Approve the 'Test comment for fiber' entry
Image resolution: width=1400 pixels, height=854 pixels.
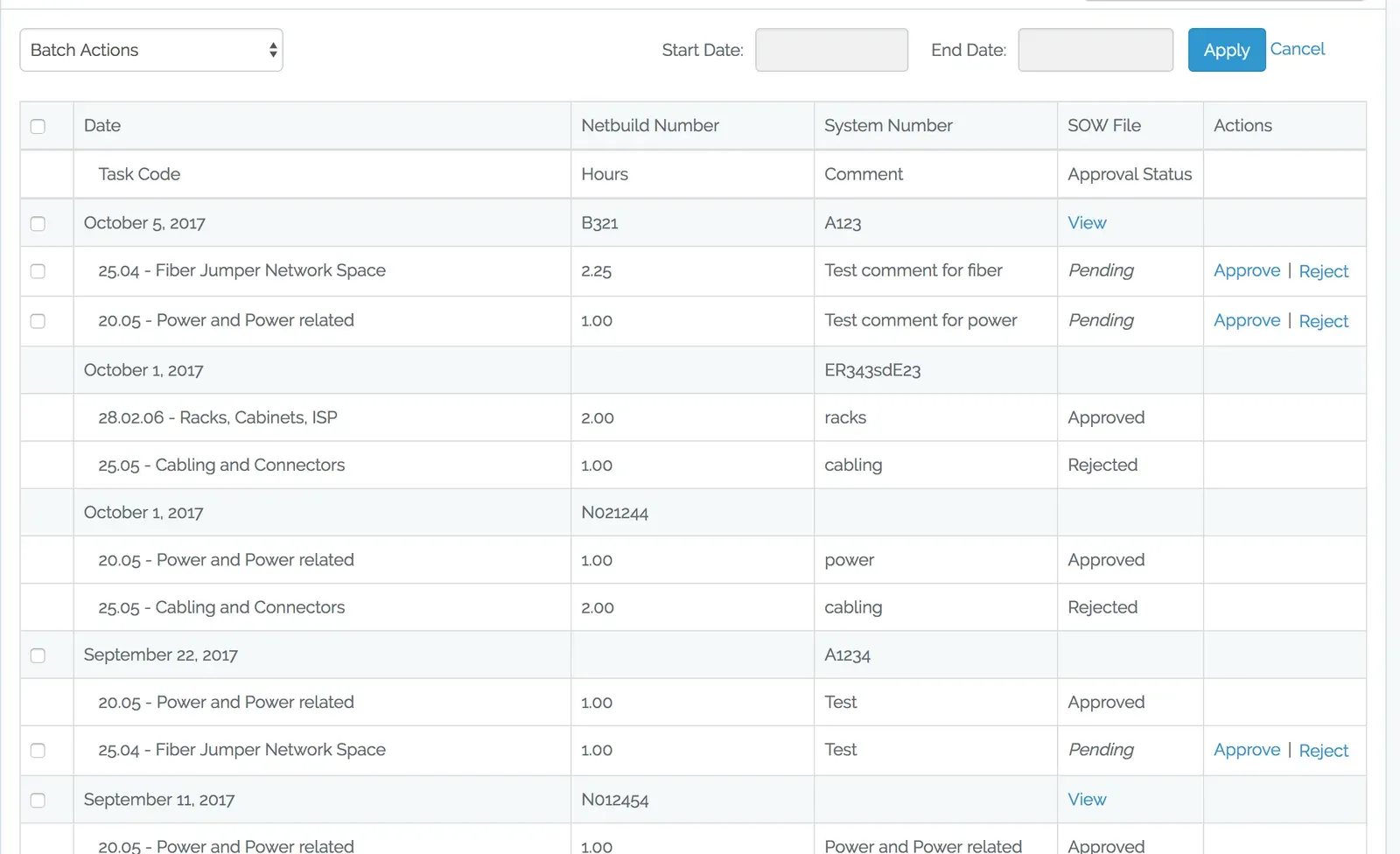[1247, 271]
